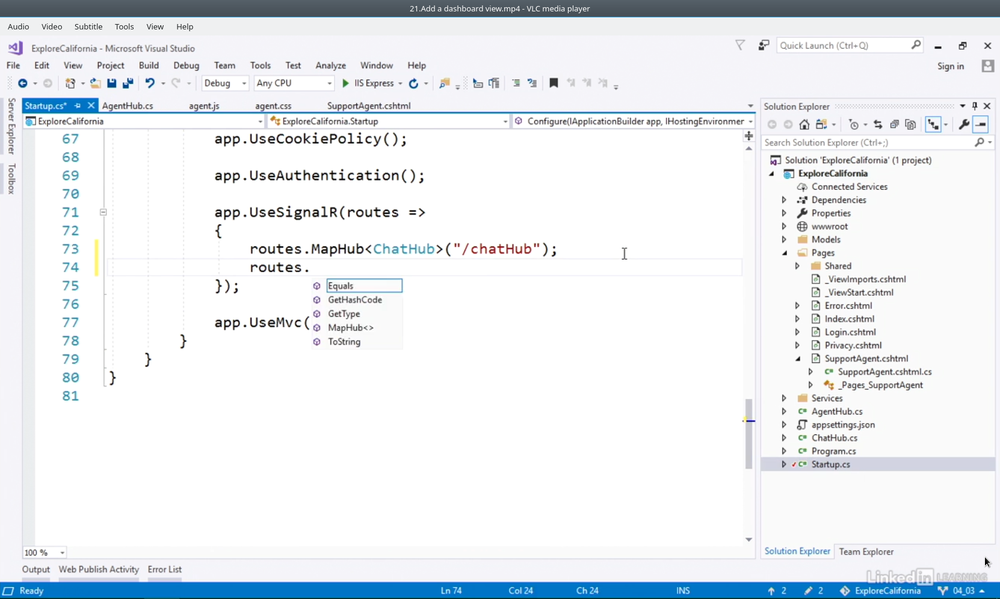Click the bookmark icon in toolbar
This screenshot has width=1000, height=599.
(553, 84)
